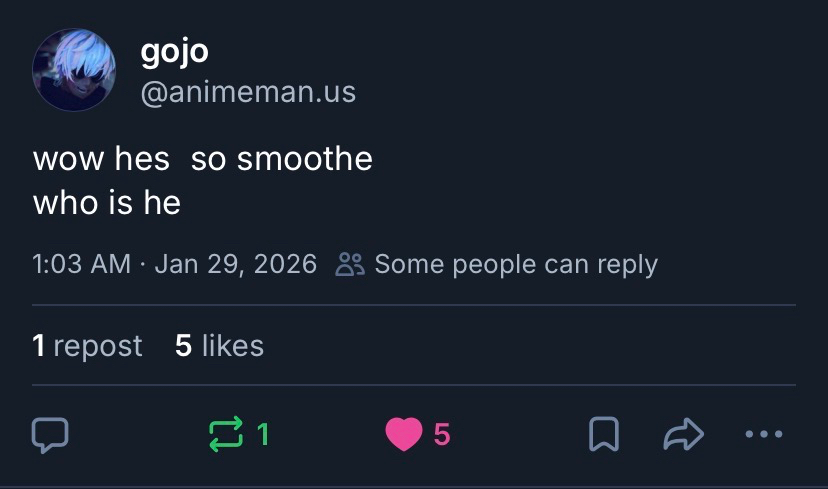Click the green repost count number
828x489 pixels.
[262, 434]
